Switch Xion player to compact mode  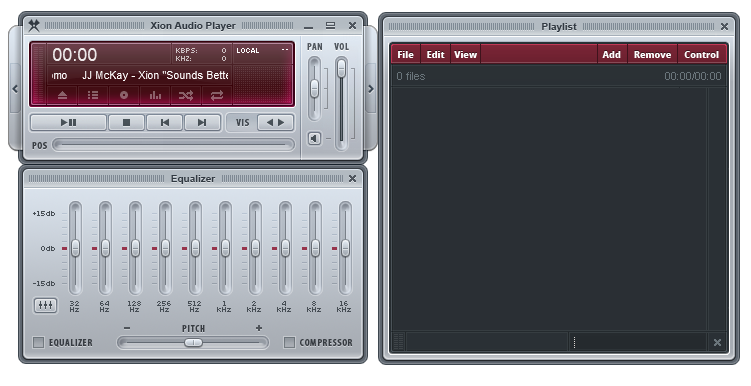(330, 26)
